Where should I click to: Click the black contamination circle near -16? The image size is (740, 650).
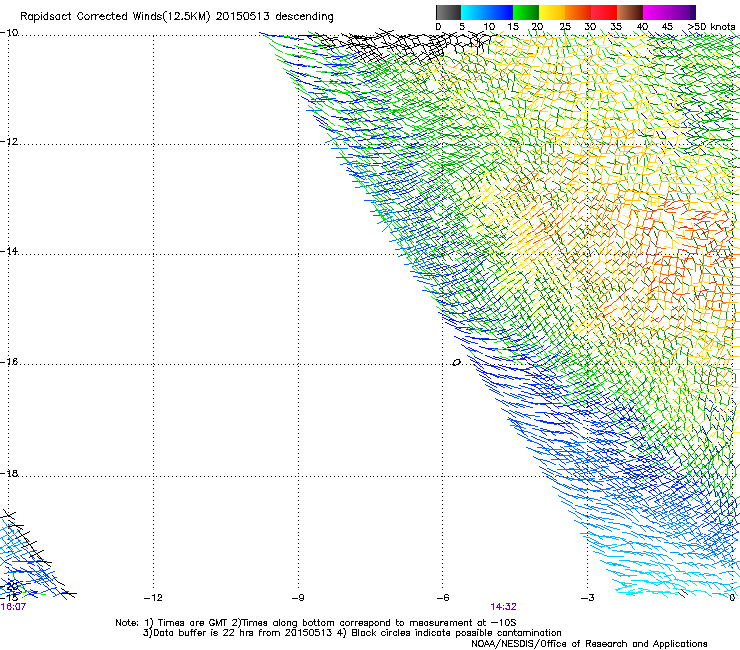tap(456, 363)
